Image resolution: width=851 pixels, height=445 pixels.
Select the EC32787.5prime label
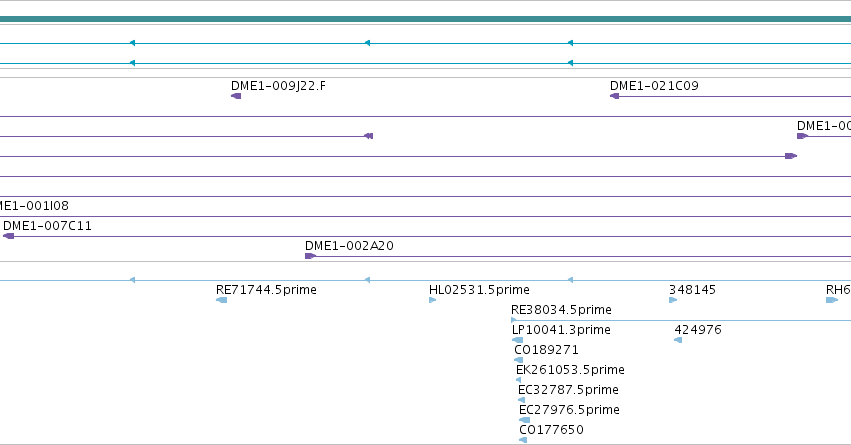568,390
